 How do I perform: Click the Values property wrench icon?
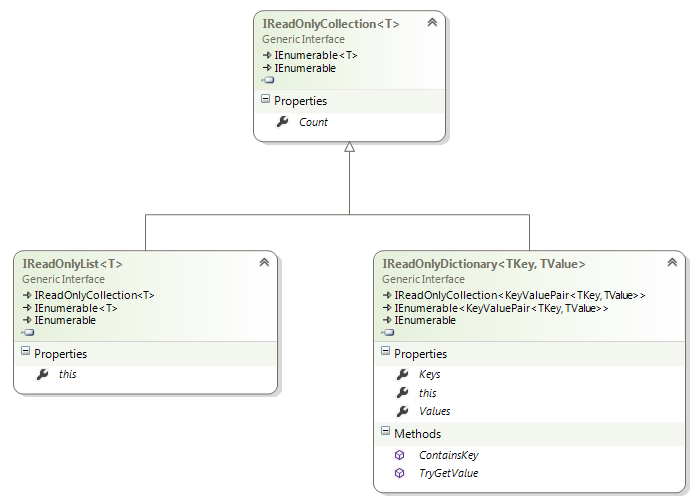[403, 411]
